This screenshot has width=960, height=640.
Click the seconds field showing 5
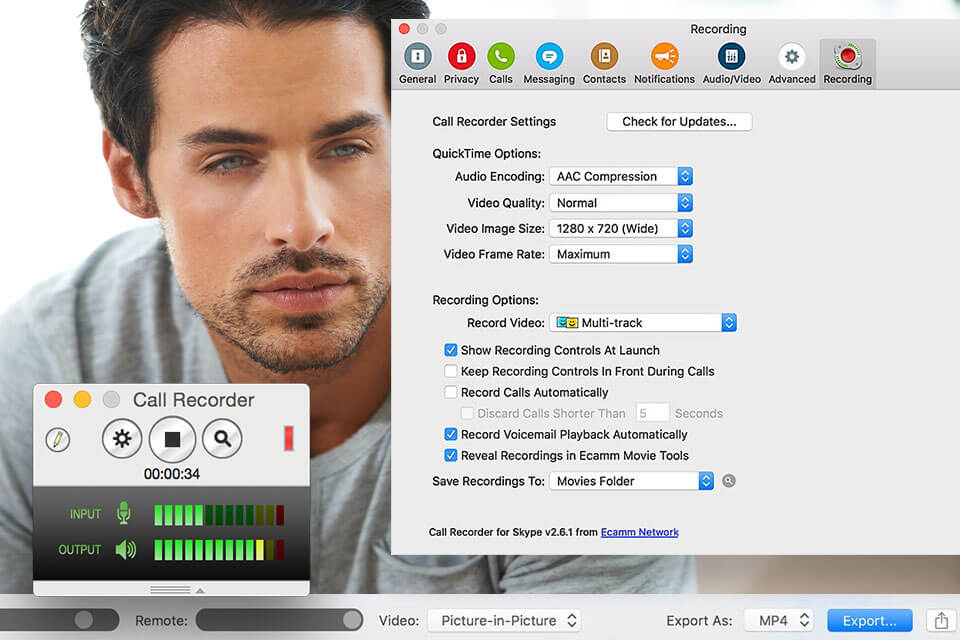(653, 413)
